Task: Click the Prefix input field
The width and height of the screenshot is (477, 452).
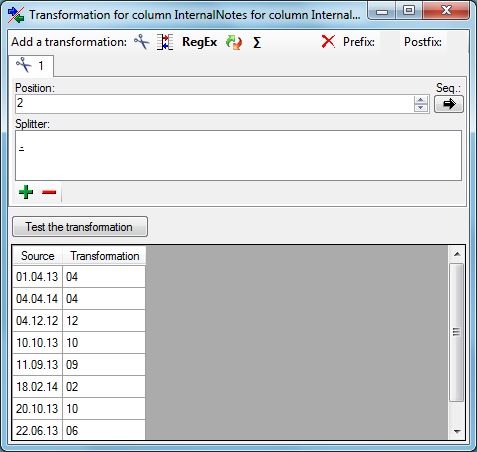Action: tap(389, 42)
